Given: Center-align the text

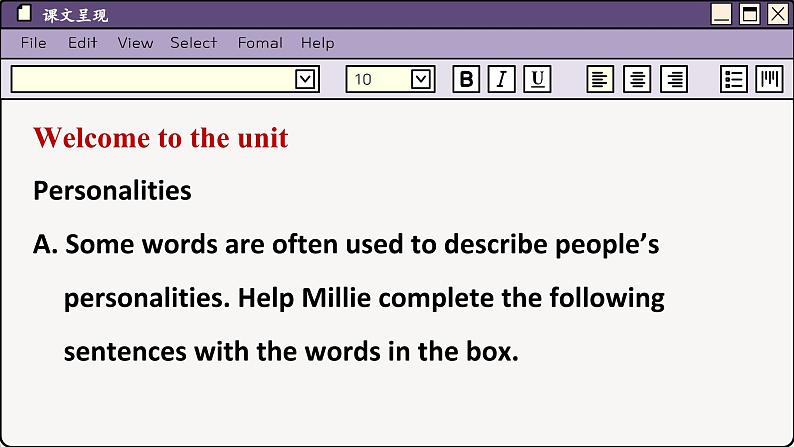Looking at the screenshot, I should 637,79.
